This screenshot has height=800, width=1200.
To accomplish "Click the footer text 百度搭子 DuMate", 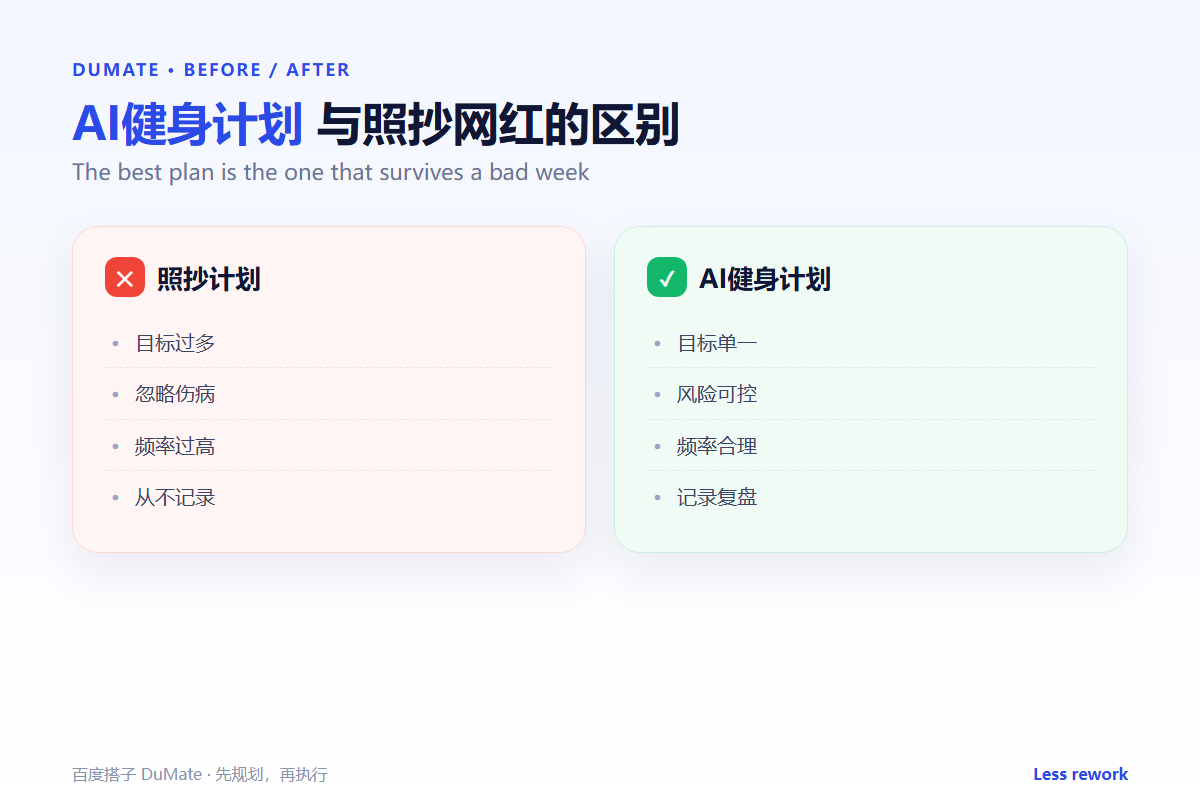I will coord(137,775).
